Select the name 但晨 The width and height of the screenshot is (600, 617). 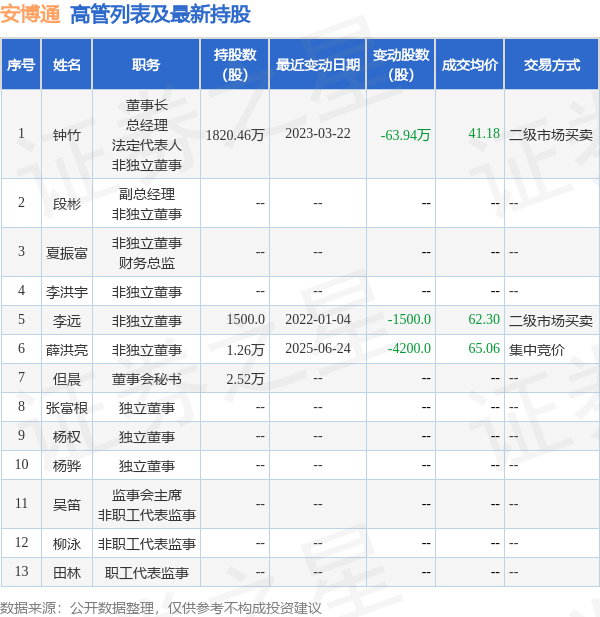coord(67,379)
